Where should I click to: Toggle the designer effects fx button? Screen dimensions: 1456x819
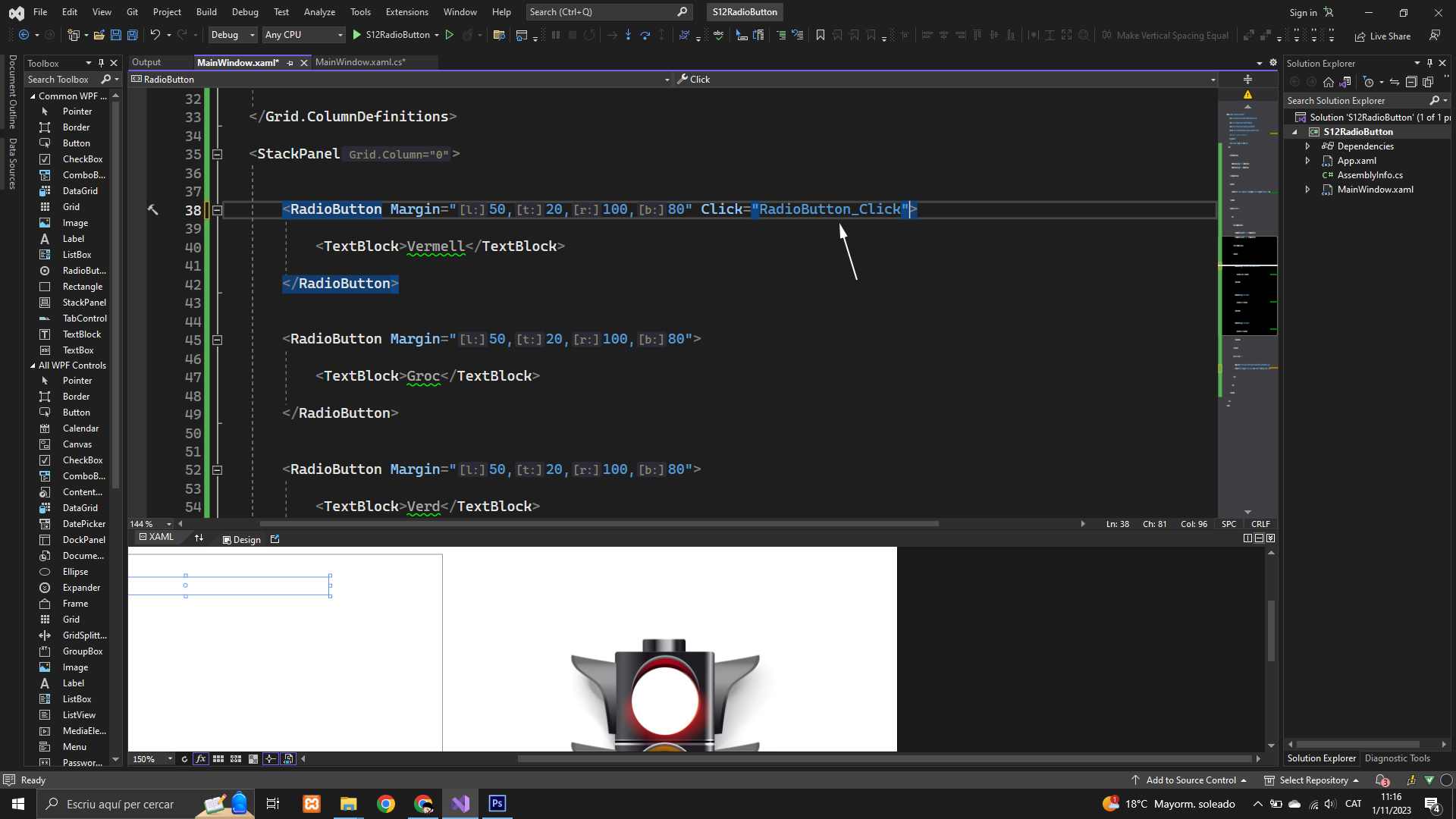201,759
